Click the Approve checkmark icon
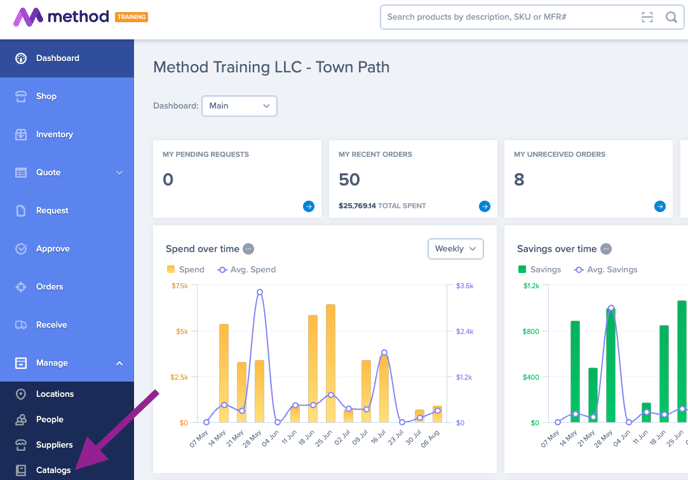The height and width of the screenshot is (480, 688). 21,249
